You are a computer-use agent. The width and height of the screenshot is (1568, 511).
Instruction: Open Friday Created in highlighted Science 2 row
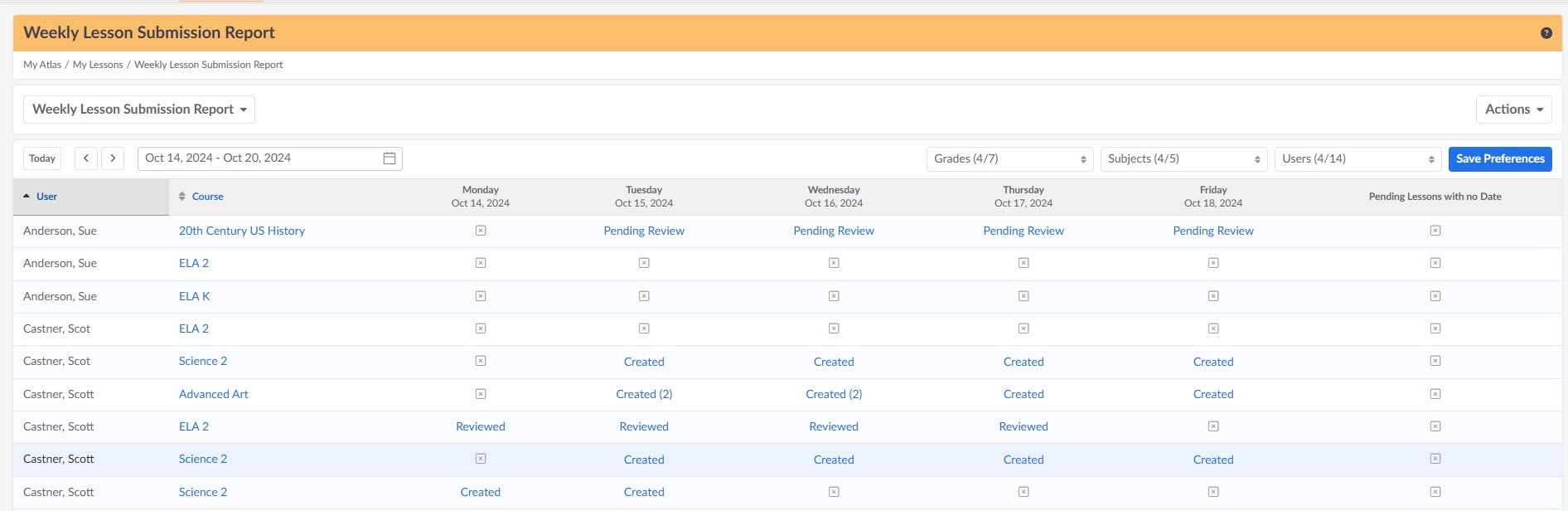(1213, 460)
